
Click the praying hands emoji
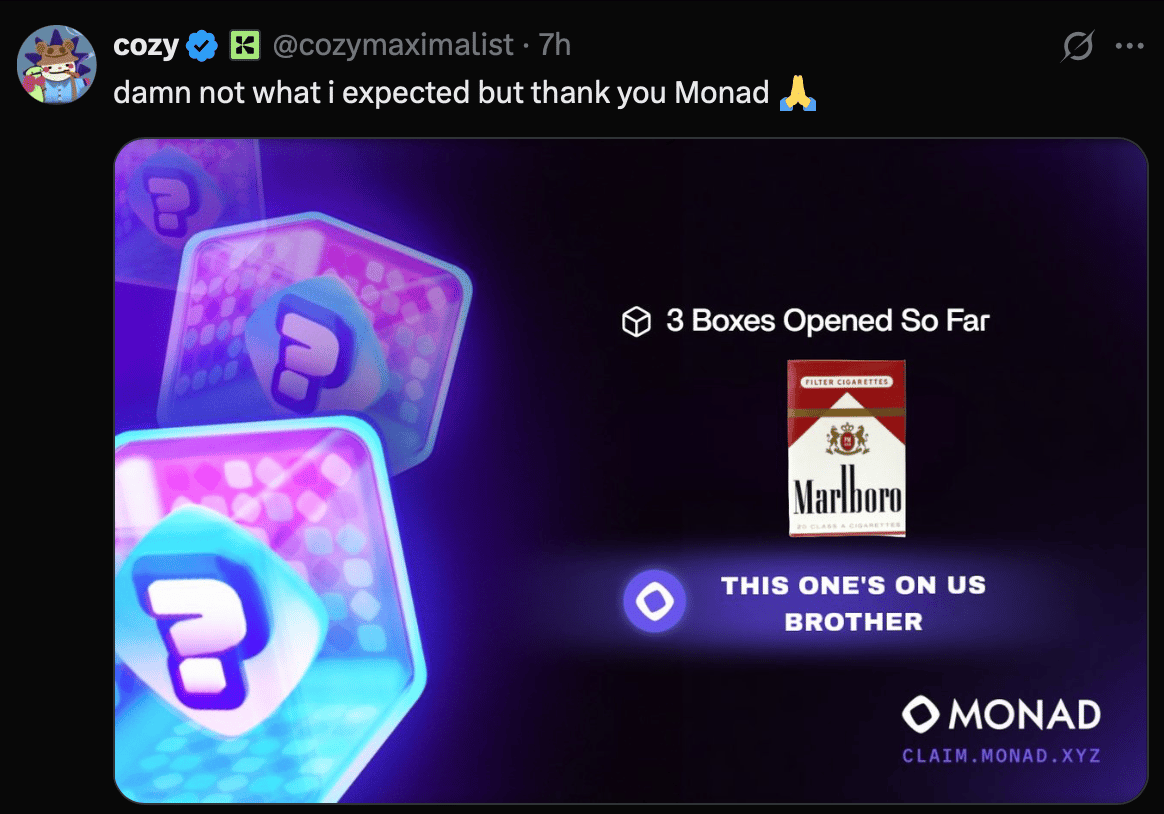pos(798,93)
